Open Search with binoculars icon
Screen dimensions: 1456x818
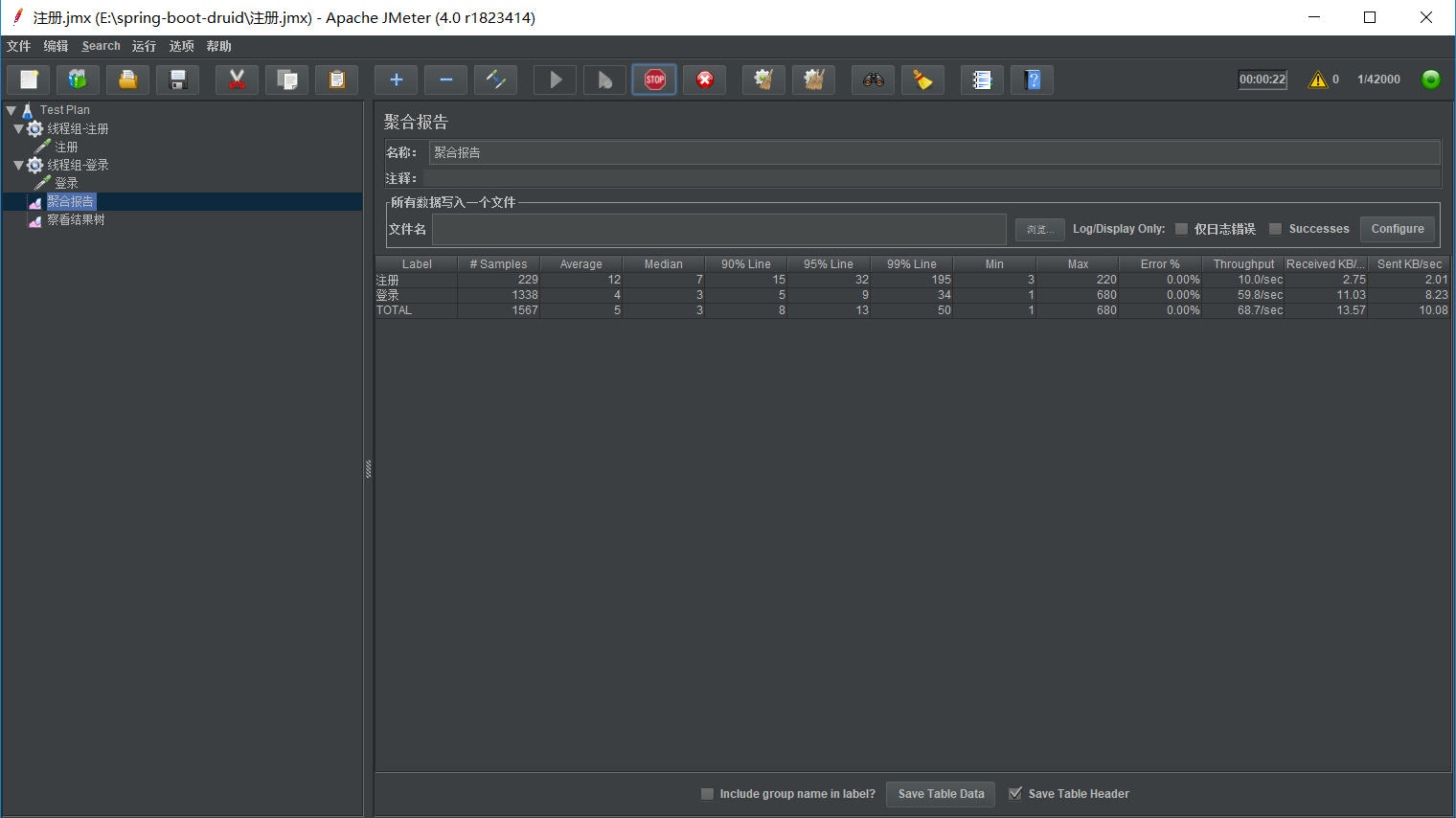point(874,80)
